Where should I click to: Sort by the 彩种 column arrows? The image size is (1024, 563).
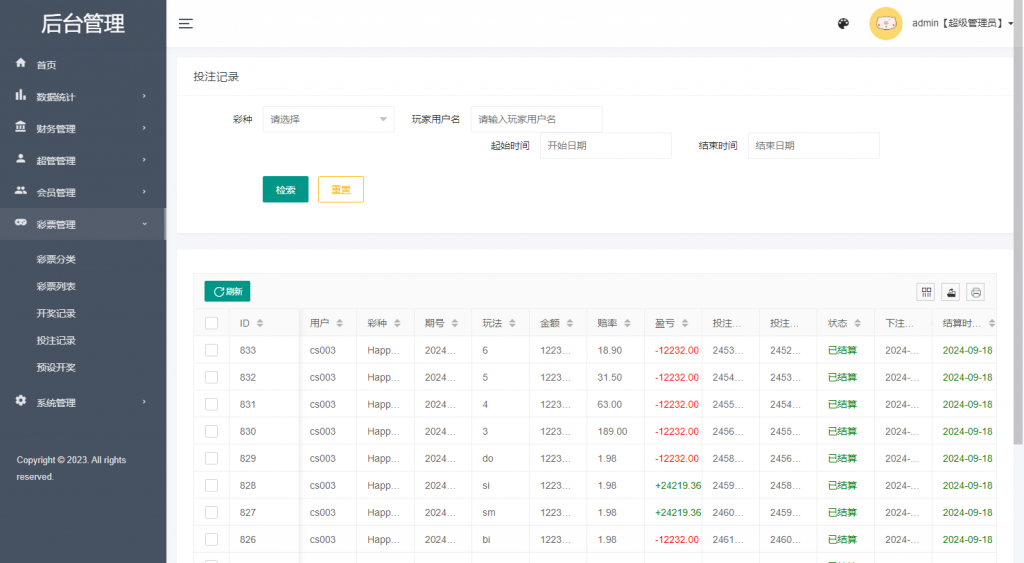pyautogui.click(x=397, y=323)
